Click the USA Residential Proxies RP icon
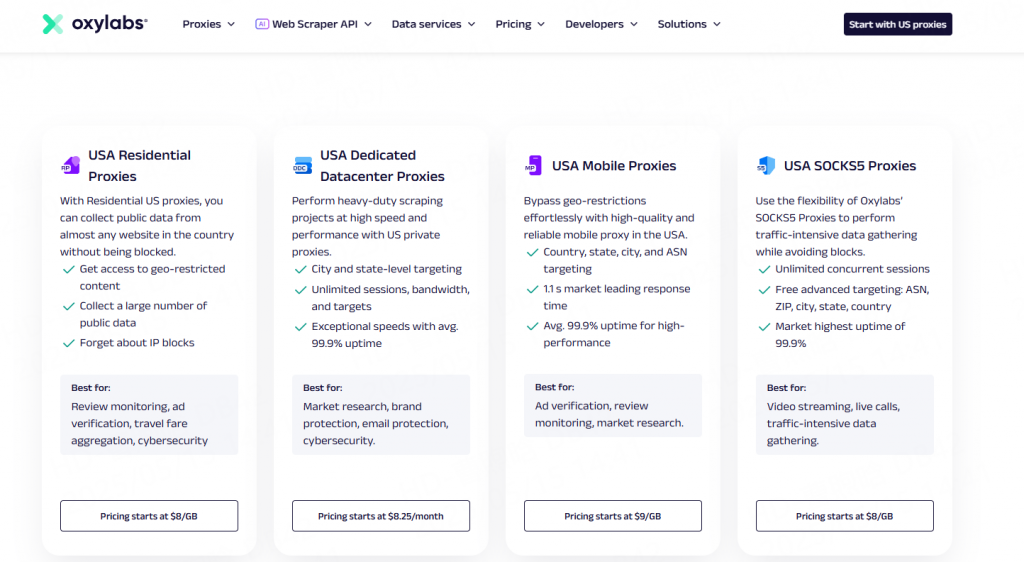 (x=70, y=165)
